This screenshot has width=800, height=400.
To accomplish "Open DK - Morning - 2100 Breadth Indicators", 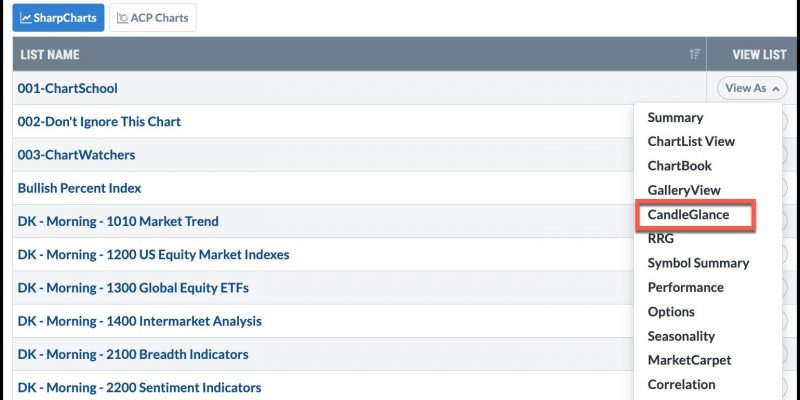I will tap(133, 355).
